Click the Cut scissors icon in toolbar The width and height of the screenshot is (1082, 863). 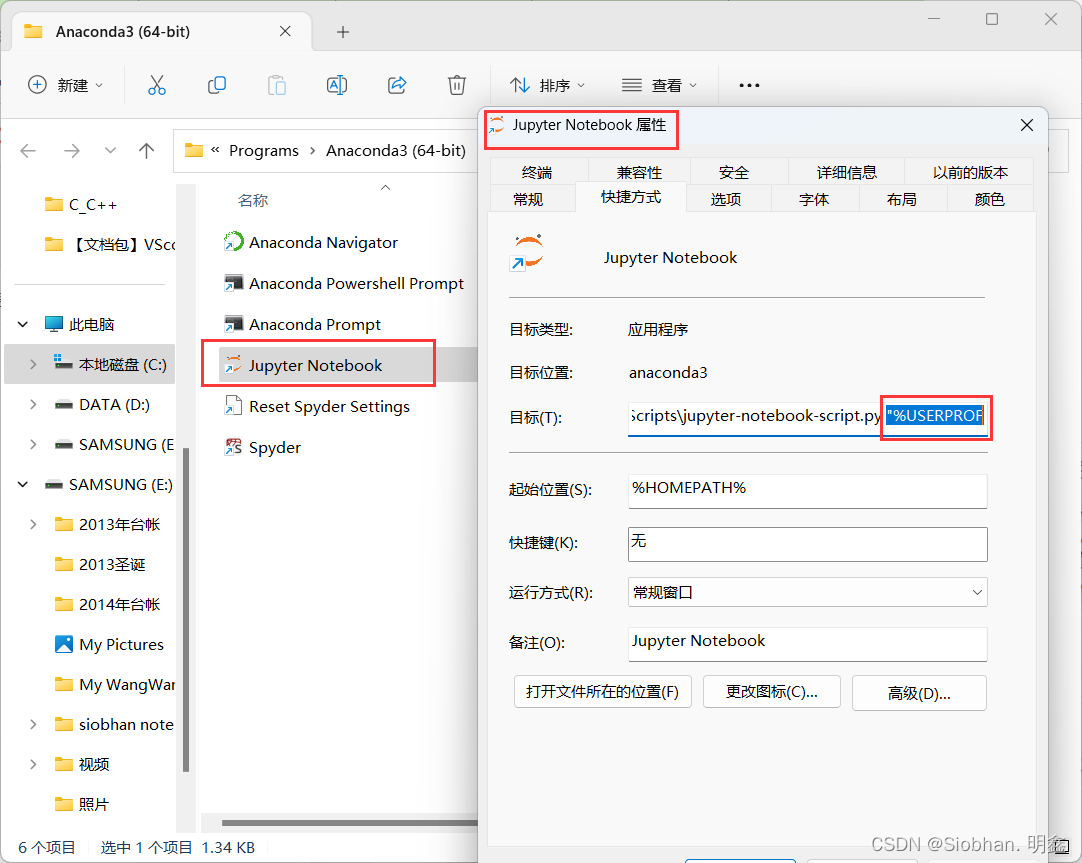coord(157,85)
